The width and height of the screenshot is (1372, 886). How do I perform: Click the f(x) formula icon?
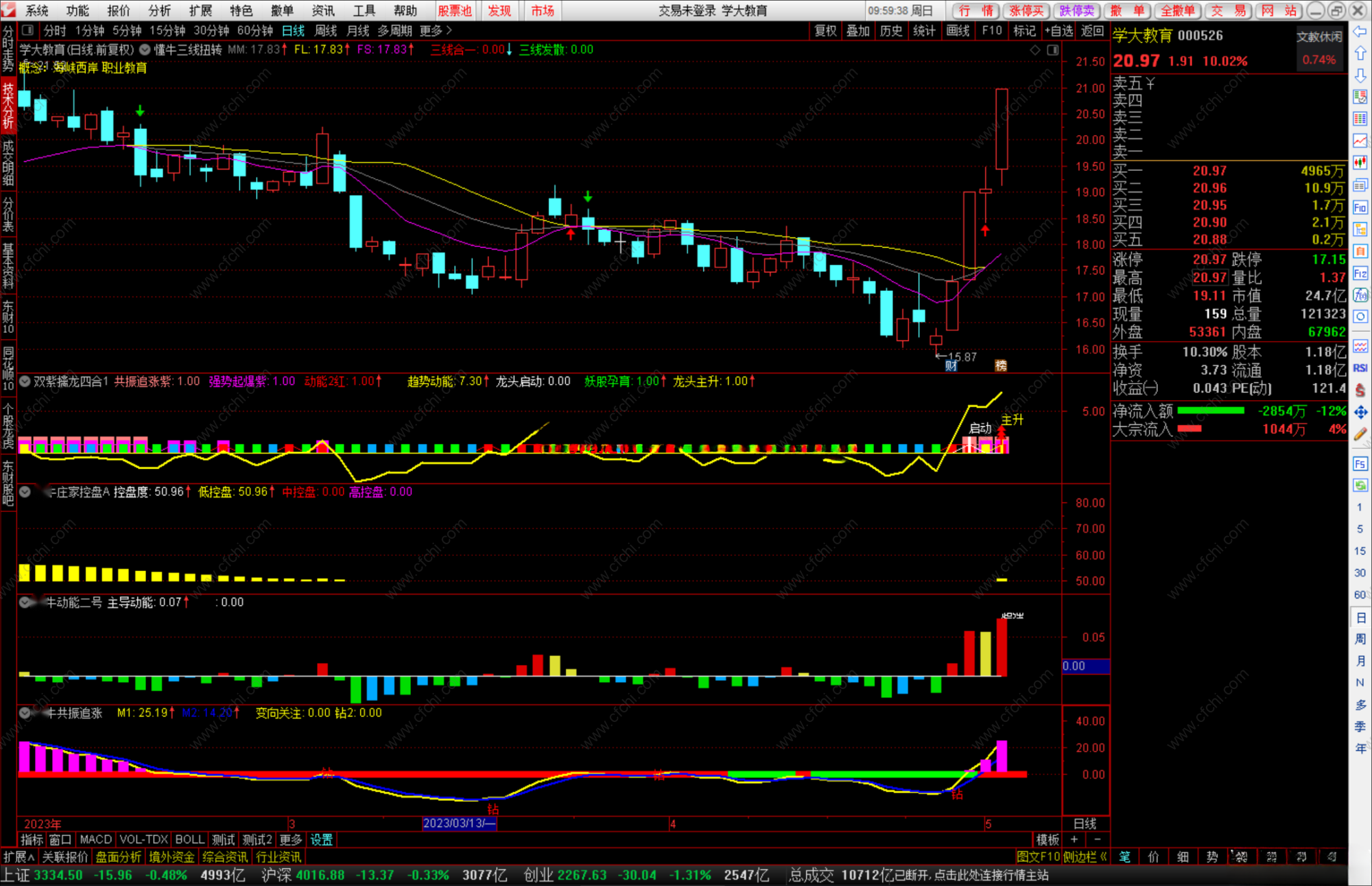pyautogui.click(x=1360, y=295)
